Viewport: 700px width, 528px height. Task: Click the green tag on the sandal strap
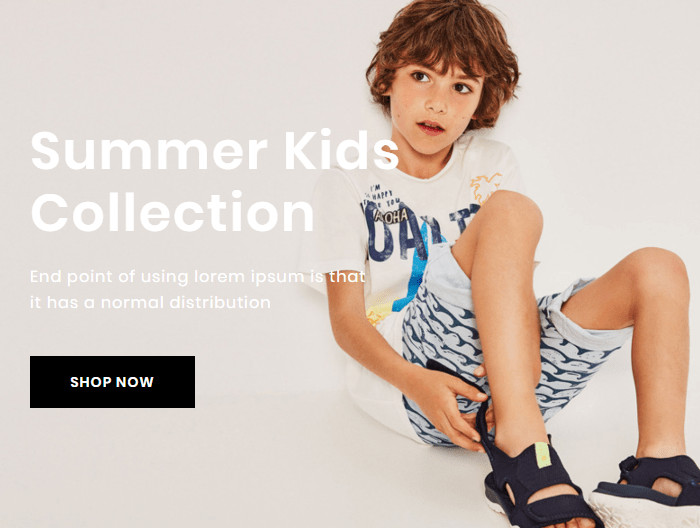pos(542,455)
